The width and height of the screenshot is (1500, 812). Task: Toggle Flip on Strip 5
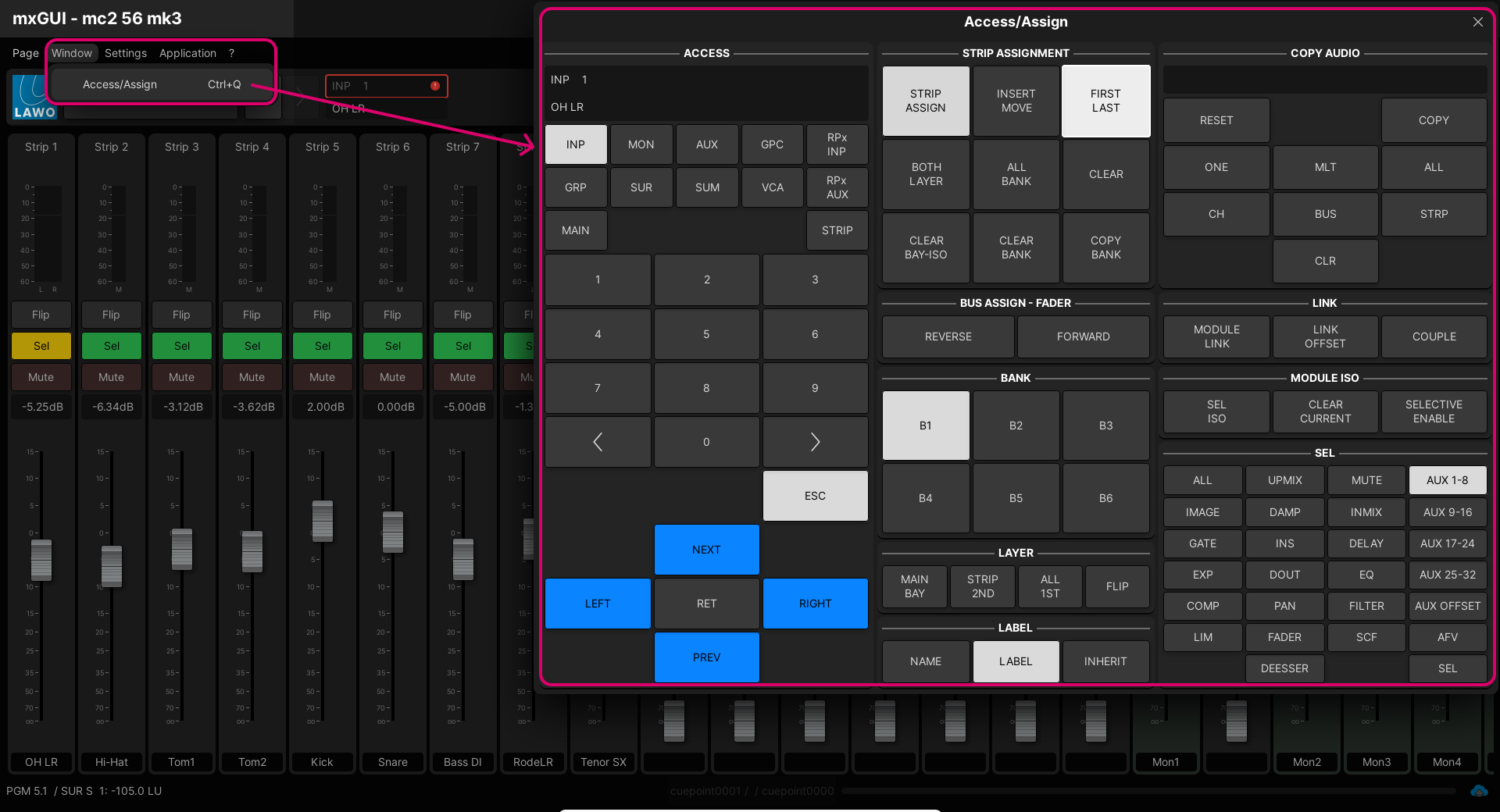point(322,315)
